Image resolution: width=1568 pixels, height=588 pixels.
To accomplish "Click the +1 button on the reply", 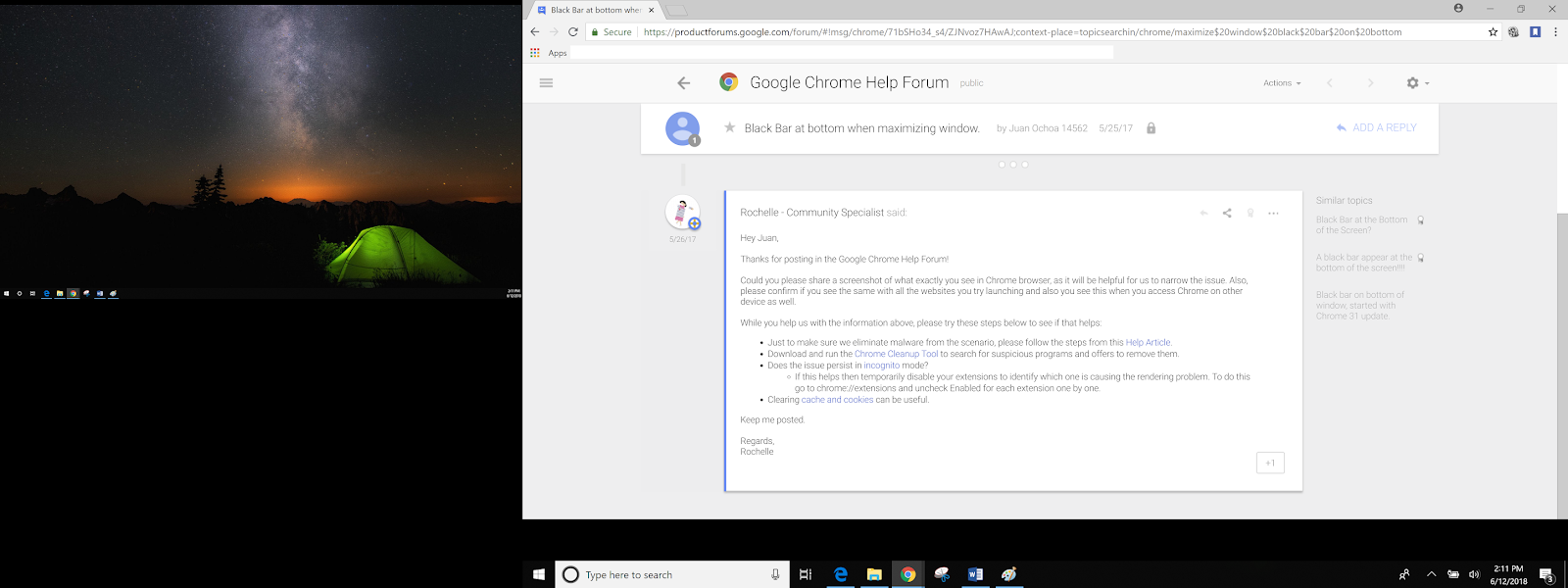I will coord(1270,463).
